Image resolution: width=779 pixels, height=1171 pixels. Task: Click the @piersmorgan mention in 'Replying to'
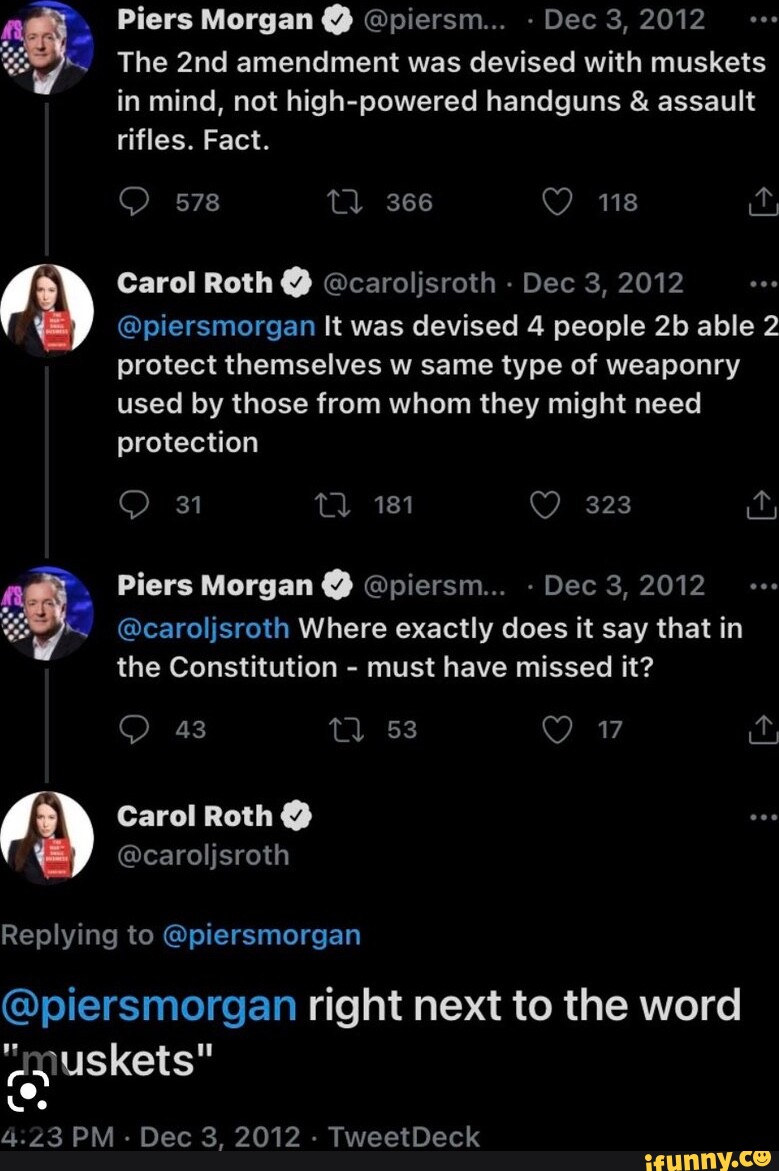click(260, 935)
